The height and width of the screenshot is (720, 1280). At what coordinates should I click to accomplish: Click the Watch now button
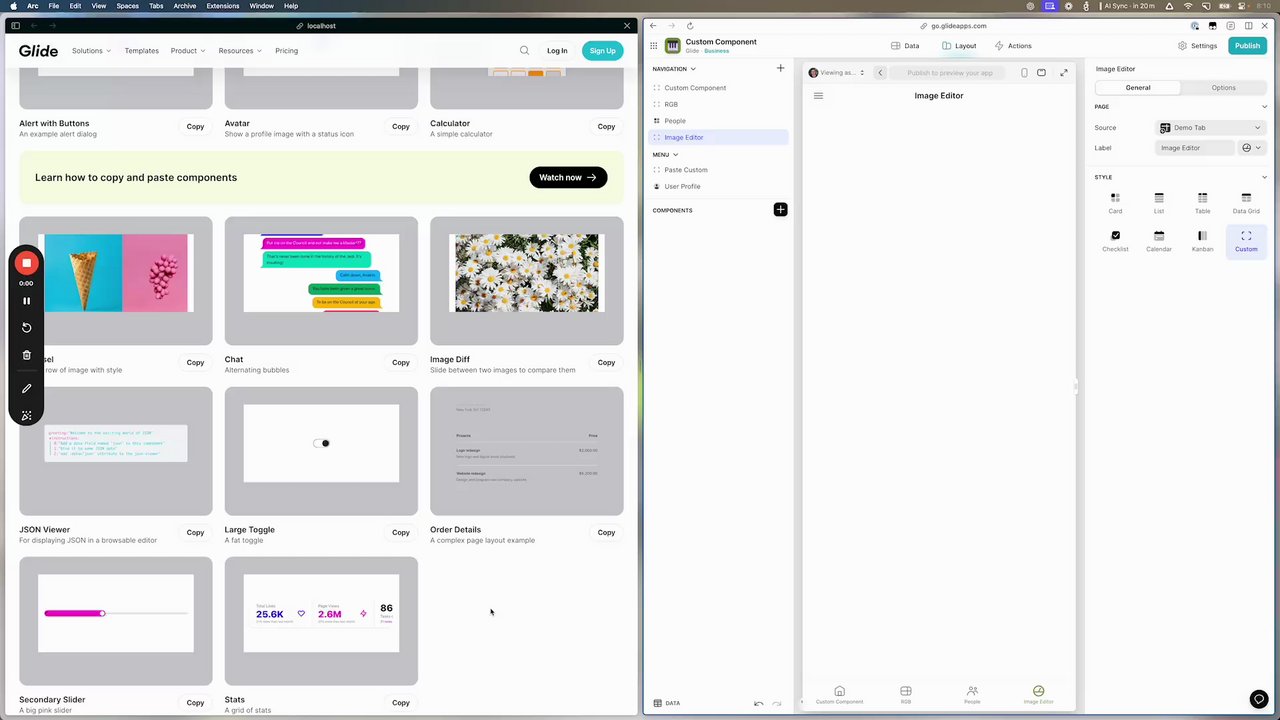pos(568,178)
